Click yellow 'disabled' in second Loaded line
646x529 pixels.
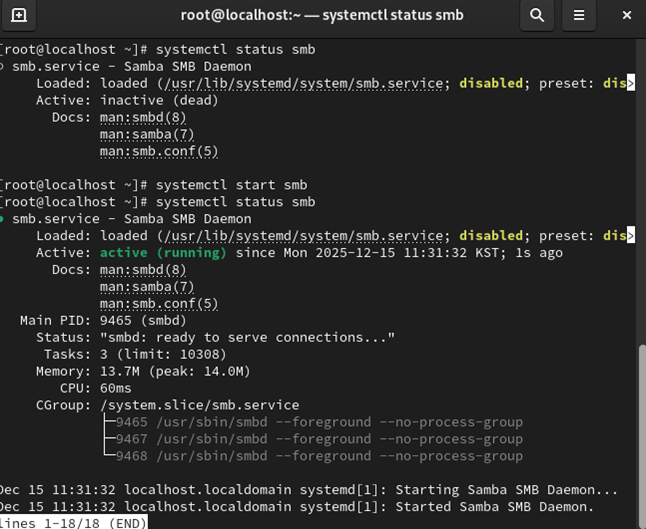click(x=491, y=236)
